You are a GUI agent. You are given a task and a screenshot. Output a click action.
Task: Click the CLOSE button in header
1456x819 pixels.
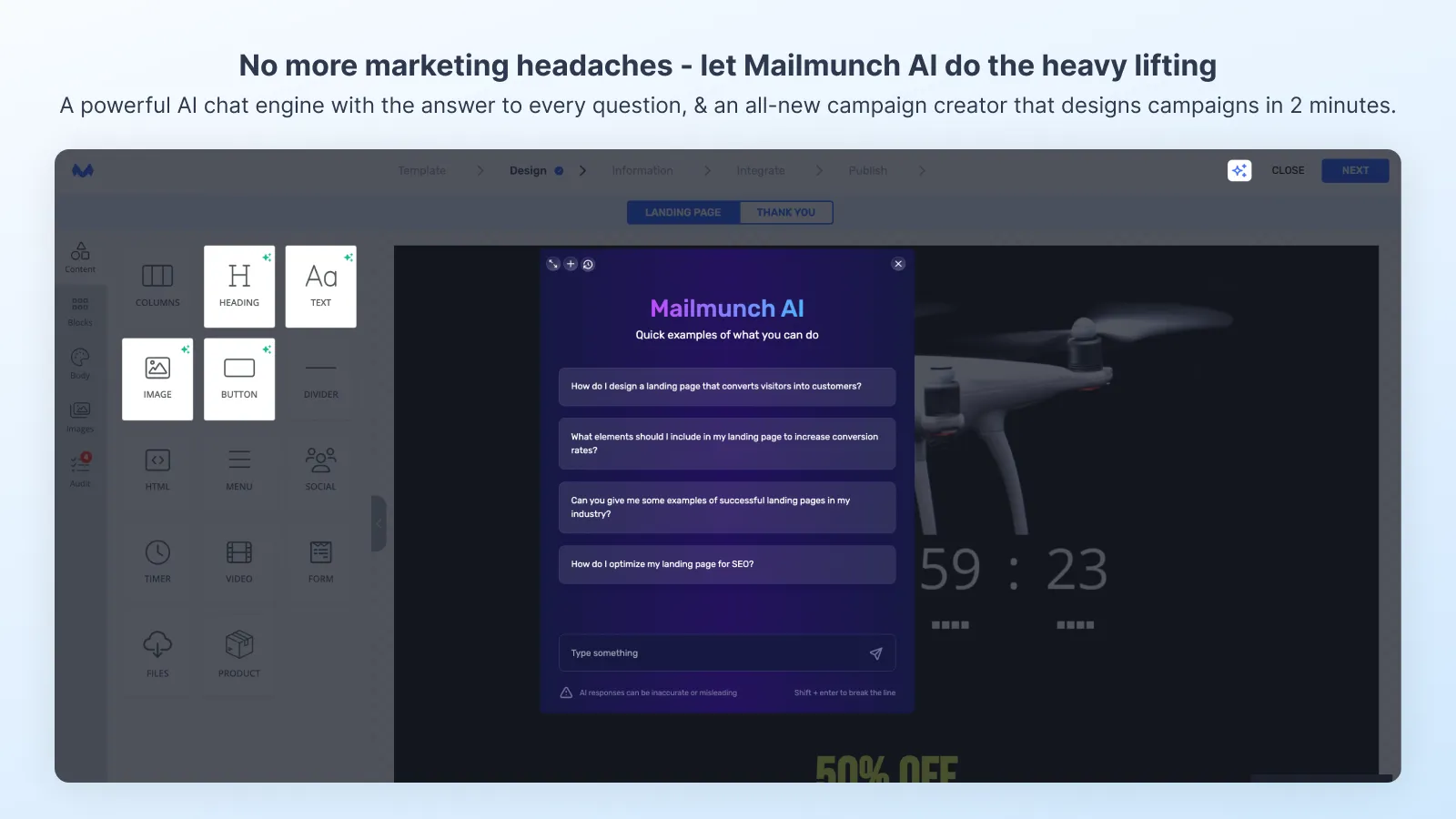point(1288,170)
